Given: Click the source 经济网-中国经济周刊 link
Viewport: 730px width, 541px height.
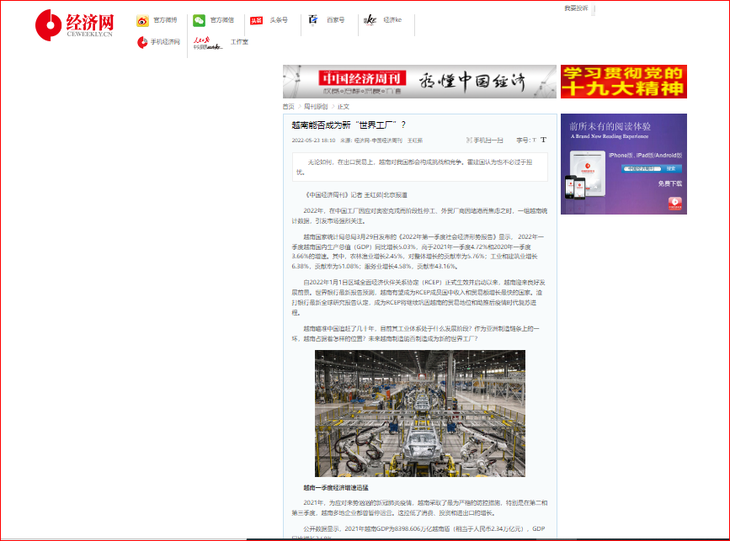Looking at the screenshot, I should [378, 140].
